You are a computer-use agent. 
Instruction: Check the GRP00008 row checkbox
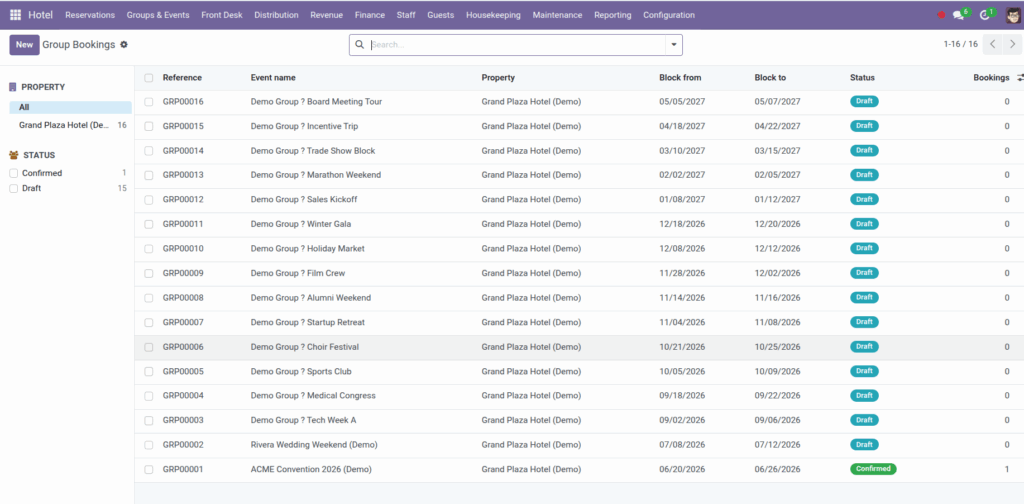(x=149, y=298)
